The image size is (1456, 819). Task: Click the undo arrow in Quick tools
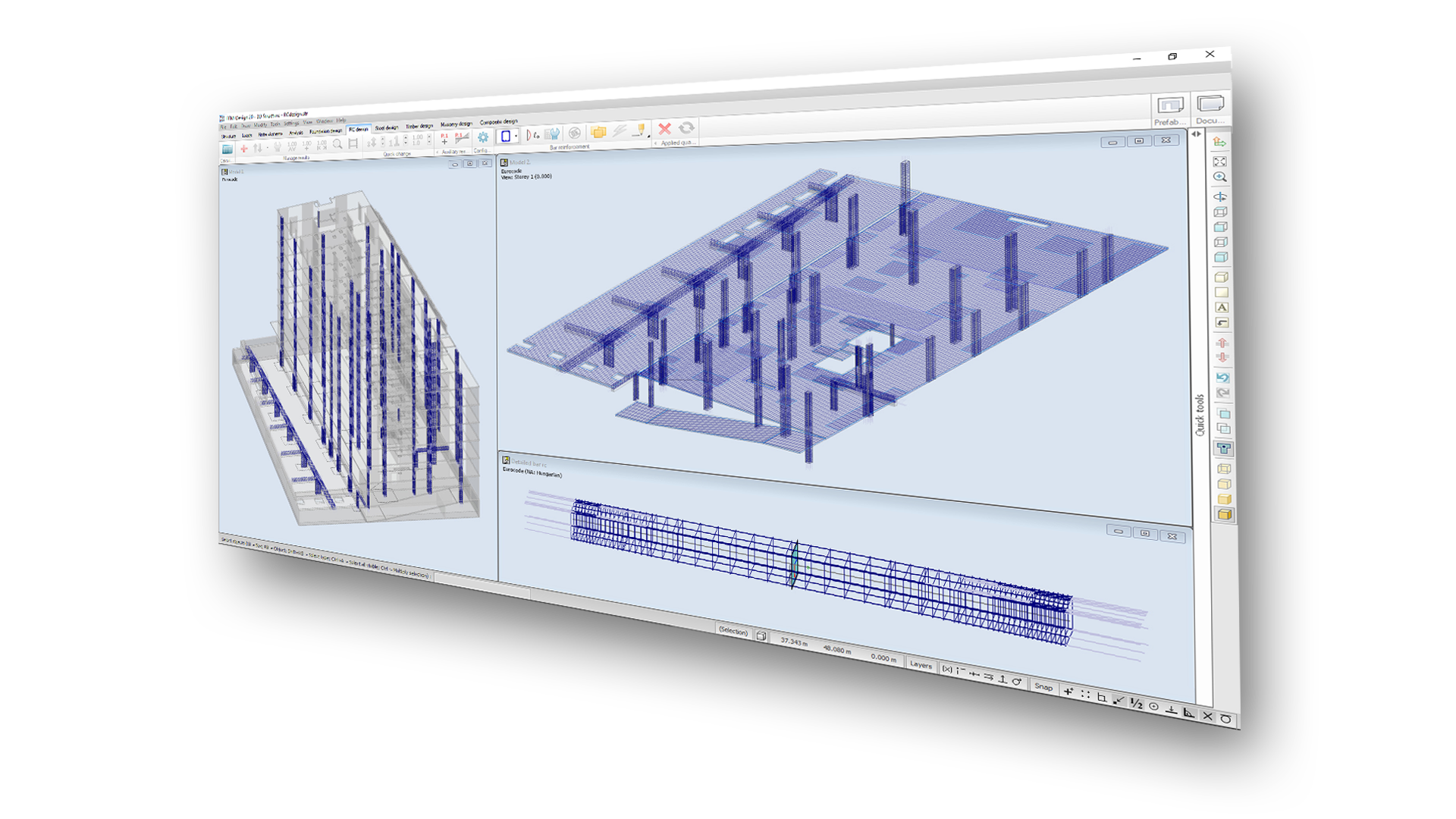click(1222, 378)
